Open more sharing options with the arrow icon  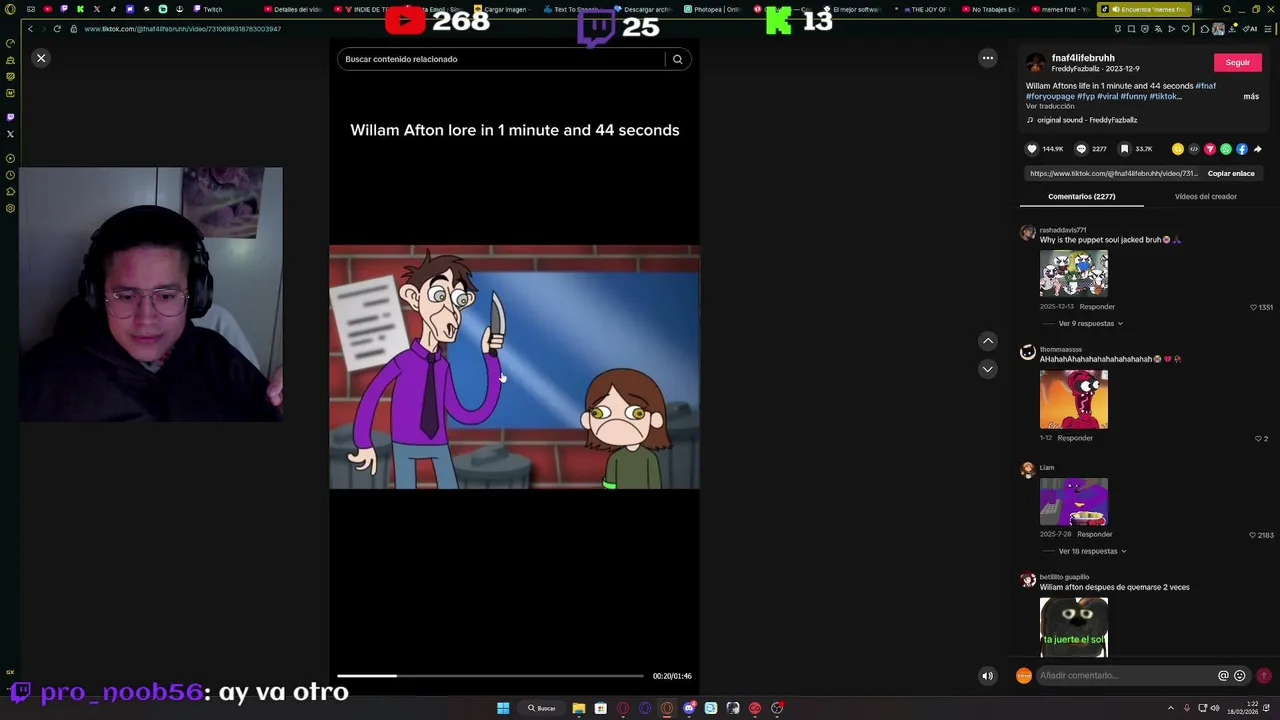pyautogui.click(x=1258, y=149)
